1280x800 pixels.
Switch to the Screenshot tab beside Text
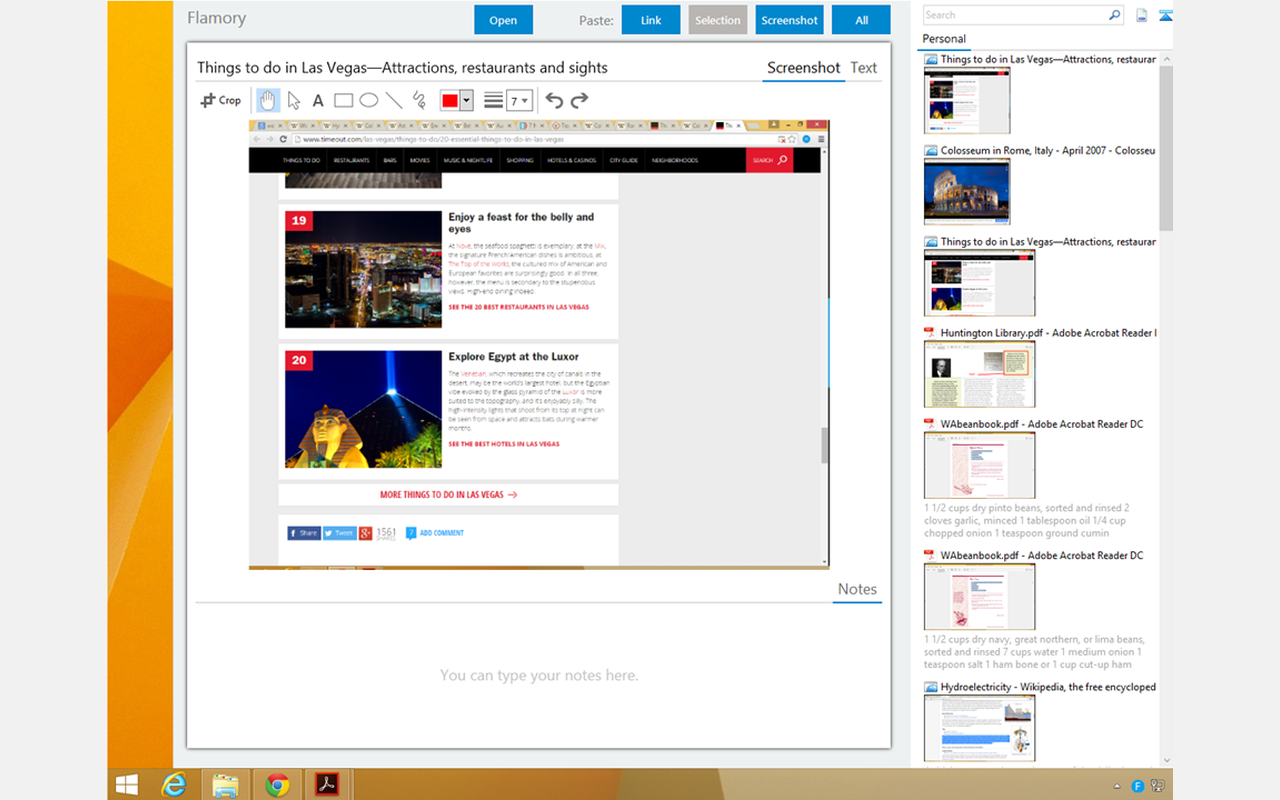803,68
